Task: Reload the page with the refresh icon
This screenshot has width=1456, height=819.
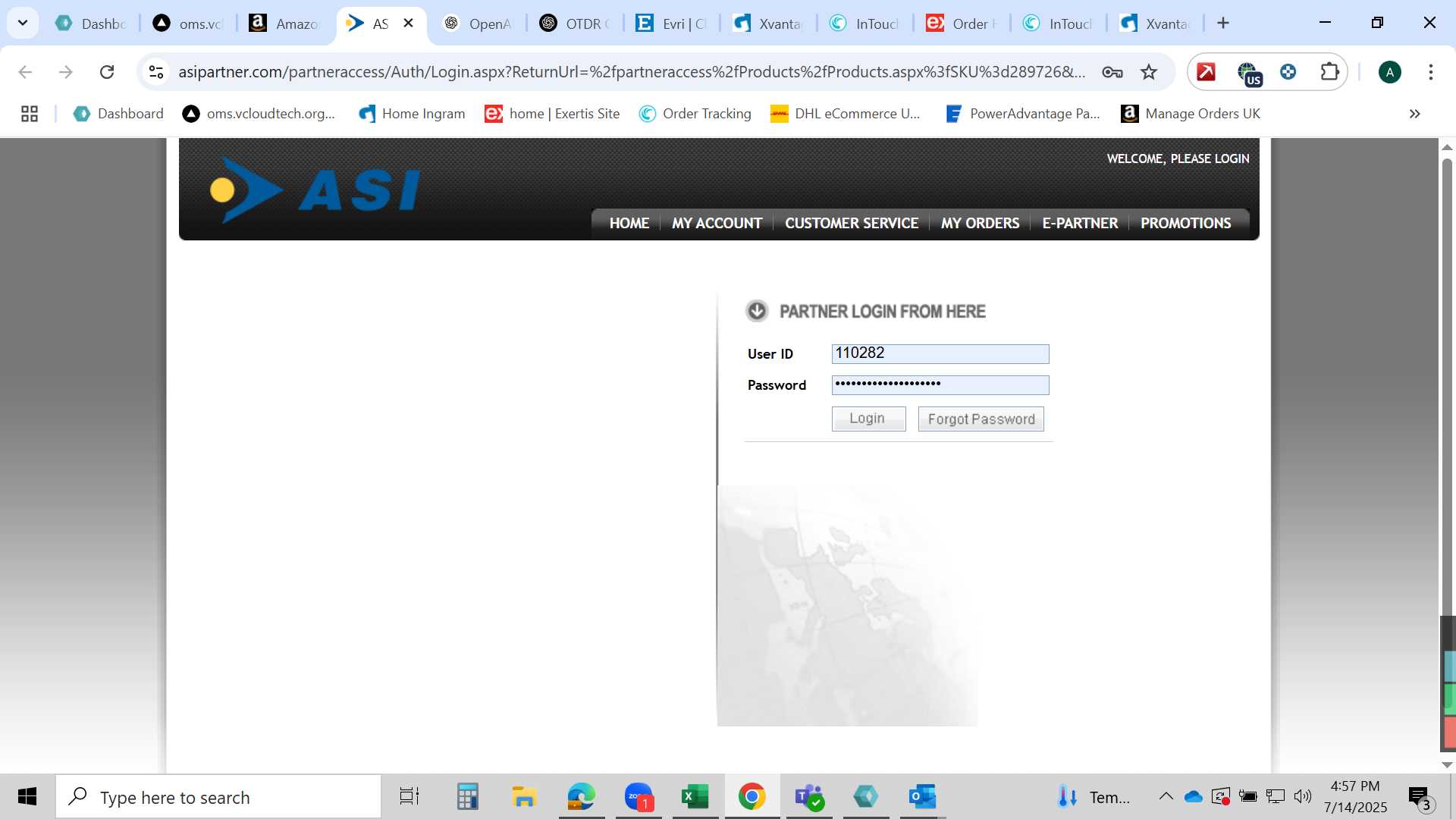Action: click(x=107, y=72)
